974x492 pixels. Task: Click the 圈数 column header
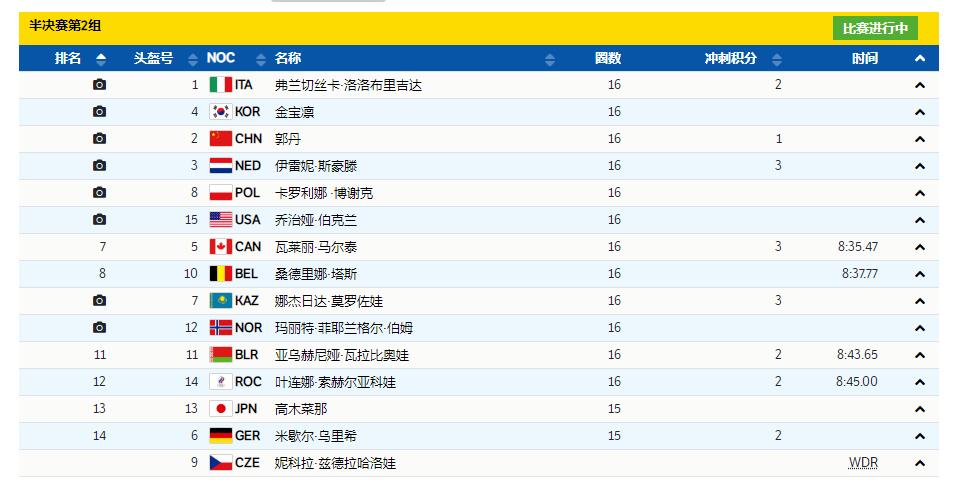[608, 58]
